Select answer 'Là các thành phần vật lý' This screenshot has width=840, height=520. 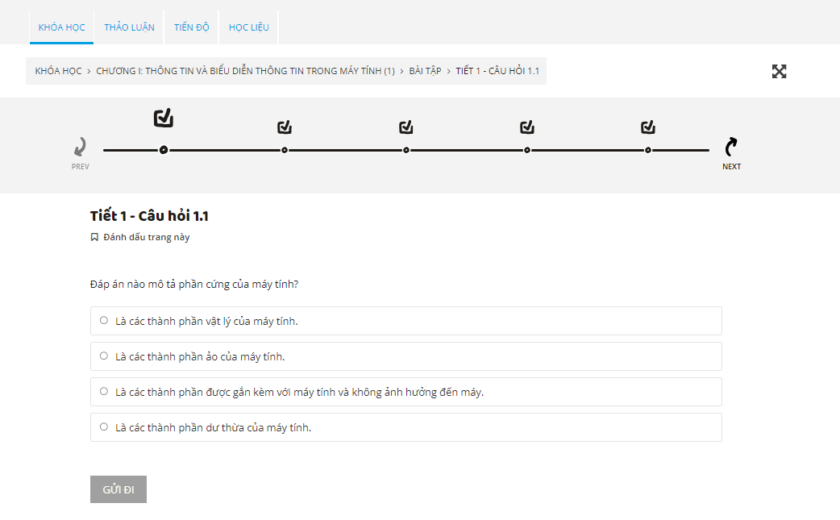(104, 321)
